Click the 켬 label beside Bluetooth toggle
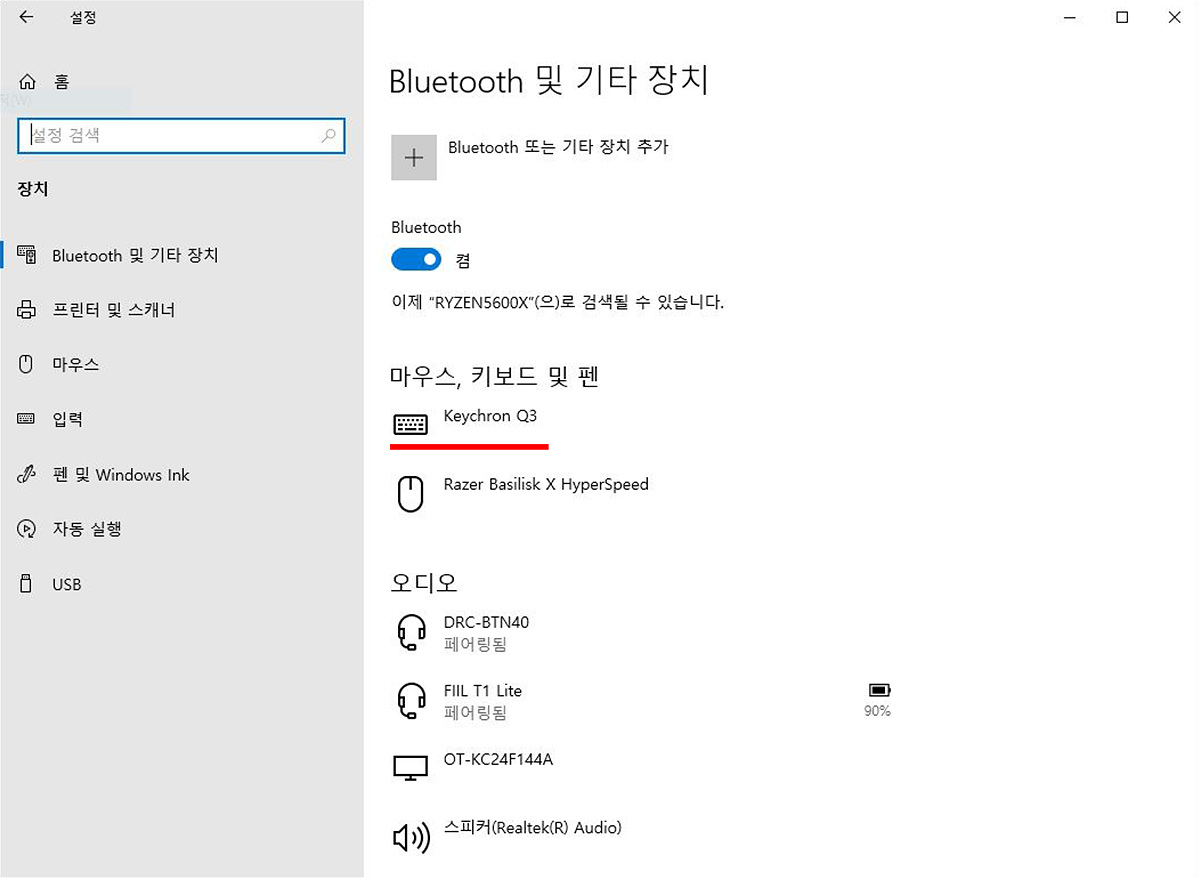 [463, 261]
